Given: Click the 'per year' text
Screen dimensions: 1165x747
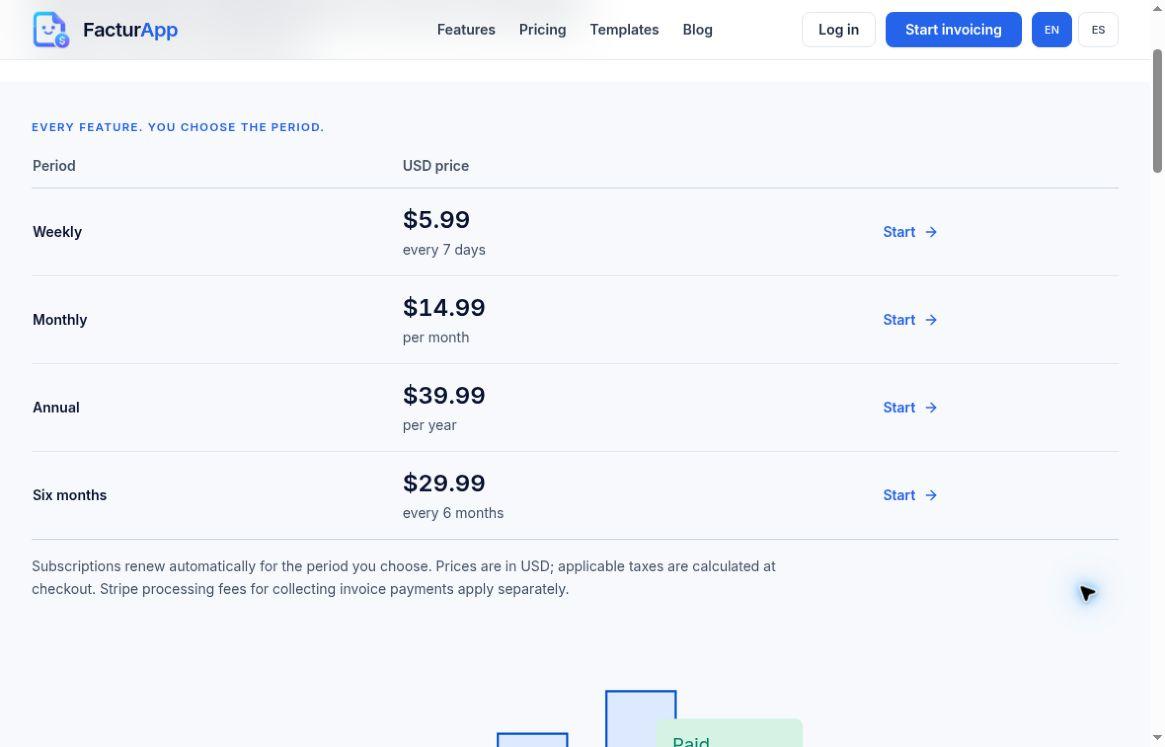Looking at the screenshot, I should pos(429,425).
